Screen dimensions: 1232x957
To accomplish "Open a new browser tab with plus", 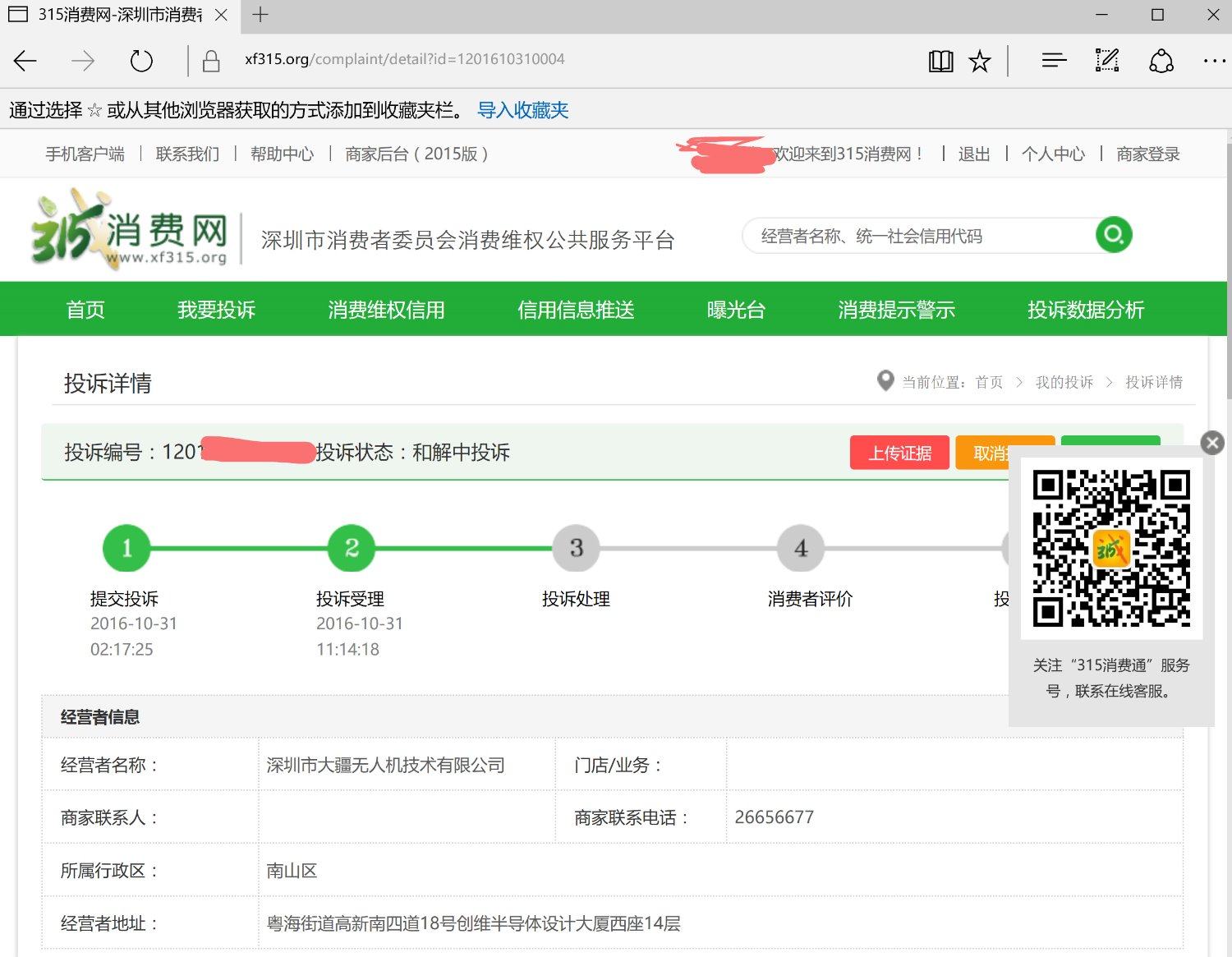I will [260, 15].
